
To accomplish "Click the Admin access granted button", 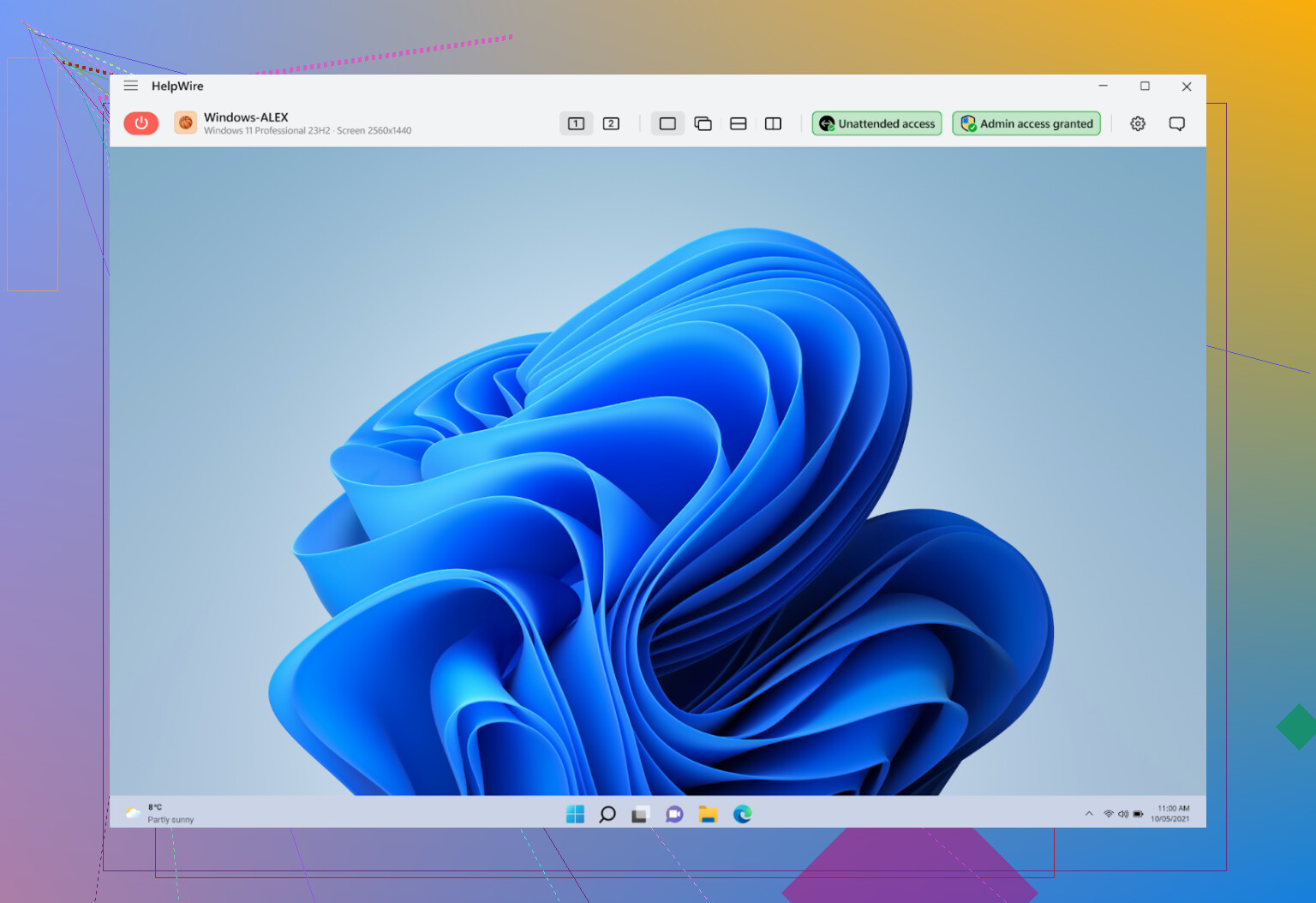I will point(1026,123).
